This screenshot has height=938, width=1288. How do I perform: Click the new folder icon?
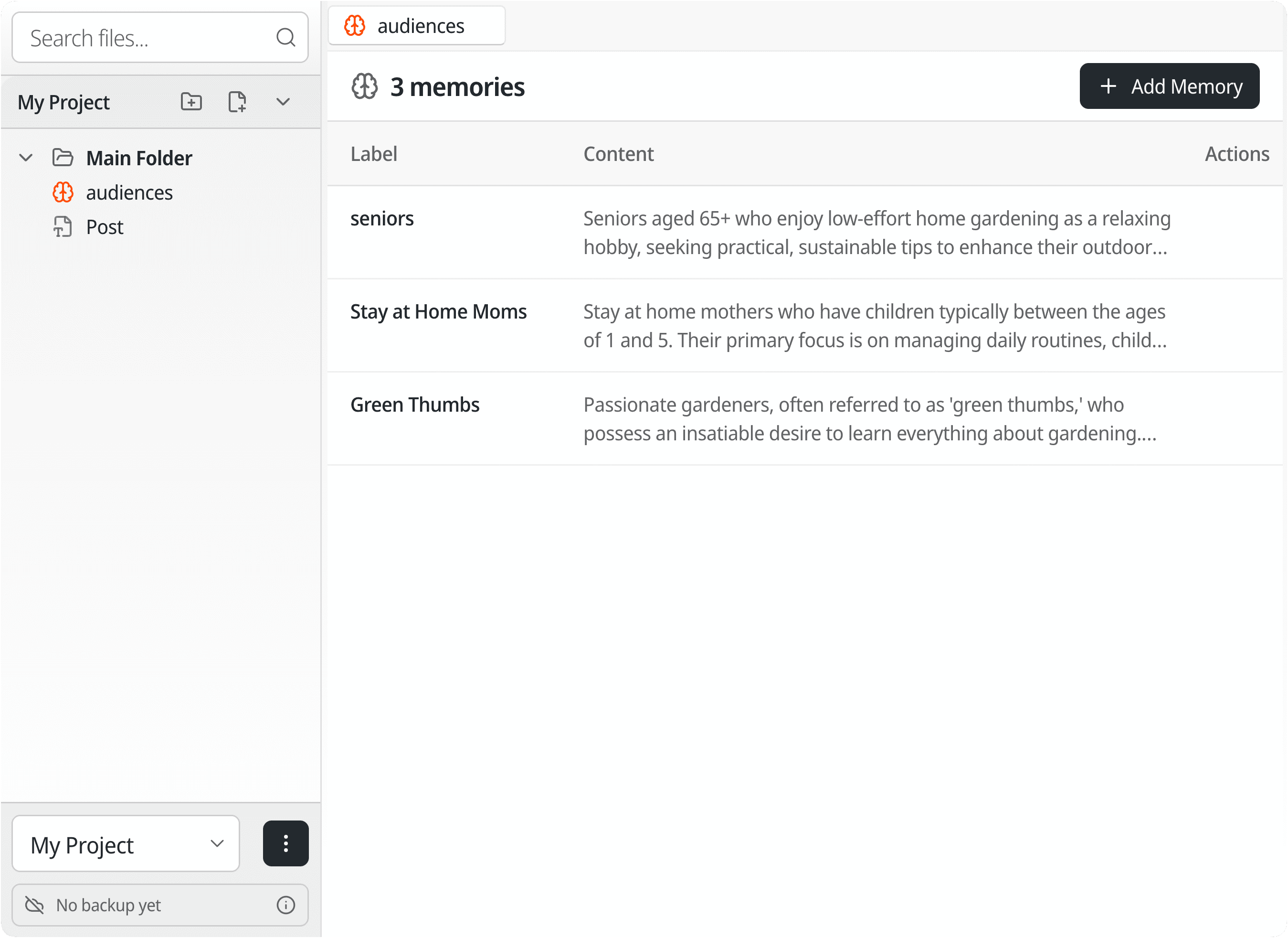click(x=191, y=102)
